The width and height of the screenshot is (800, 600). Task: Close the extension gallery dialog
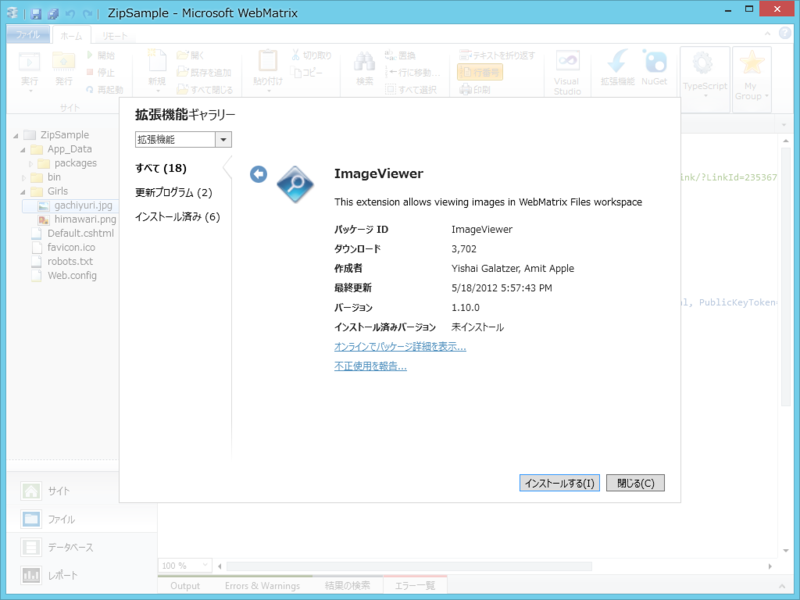635,483
